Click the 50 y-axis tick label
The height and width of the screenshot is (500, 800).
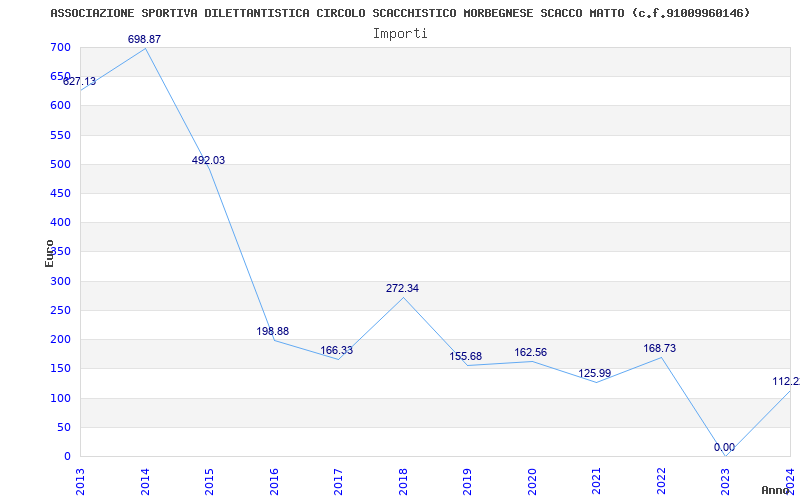(64, 427)
